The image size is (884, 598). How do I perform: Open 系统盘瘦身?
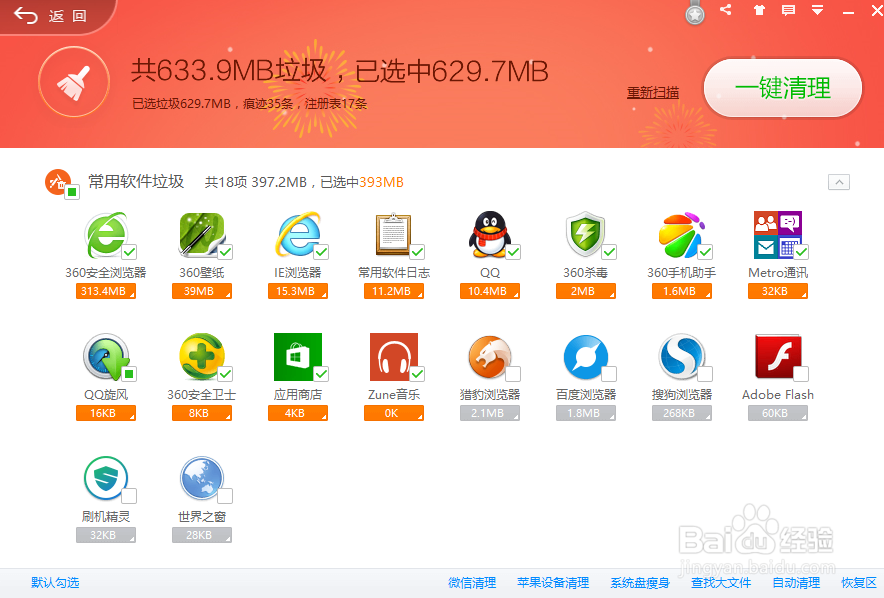pos(640,583)
